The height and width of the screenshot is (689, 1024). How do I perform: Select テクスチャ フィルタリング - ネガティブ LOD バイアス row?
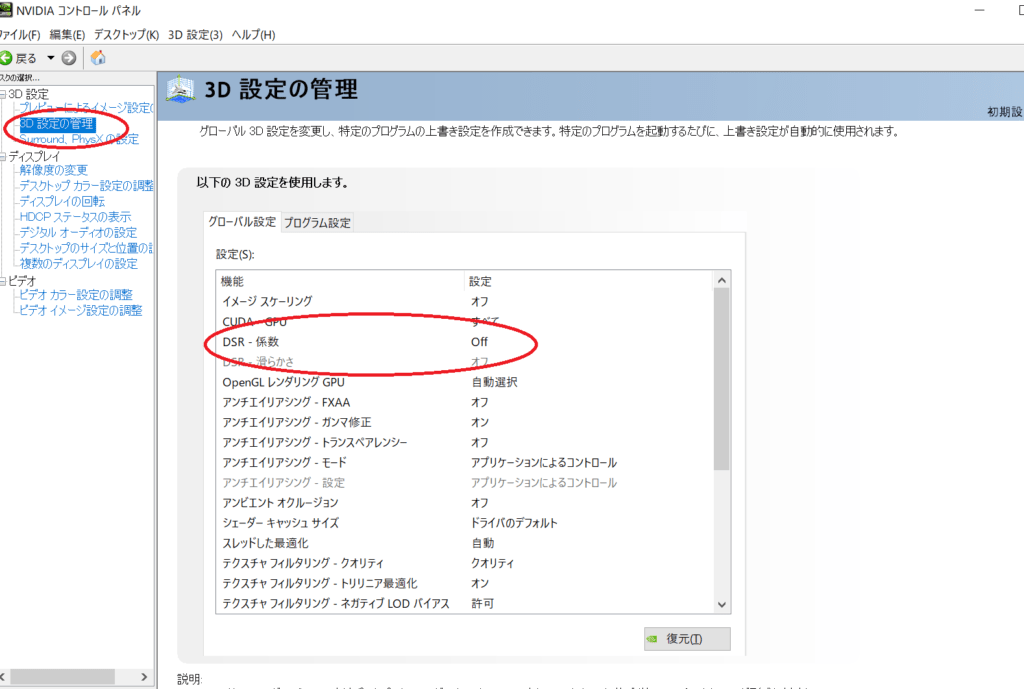[x=464, y=603]
